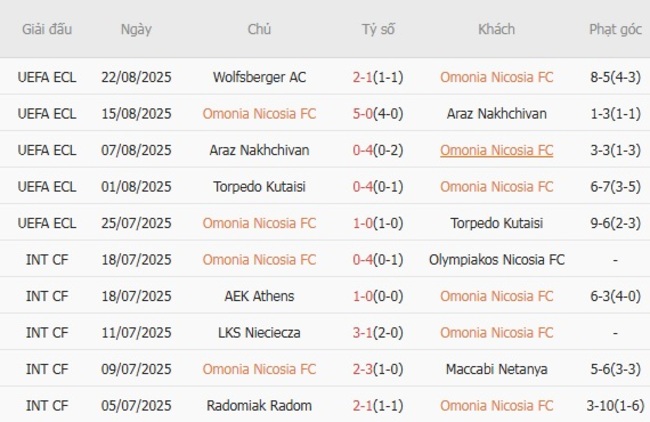Open Olympiakos Nicosia FC team page
The width and height of the screenshot is (650, 422).
pos(496,260)
